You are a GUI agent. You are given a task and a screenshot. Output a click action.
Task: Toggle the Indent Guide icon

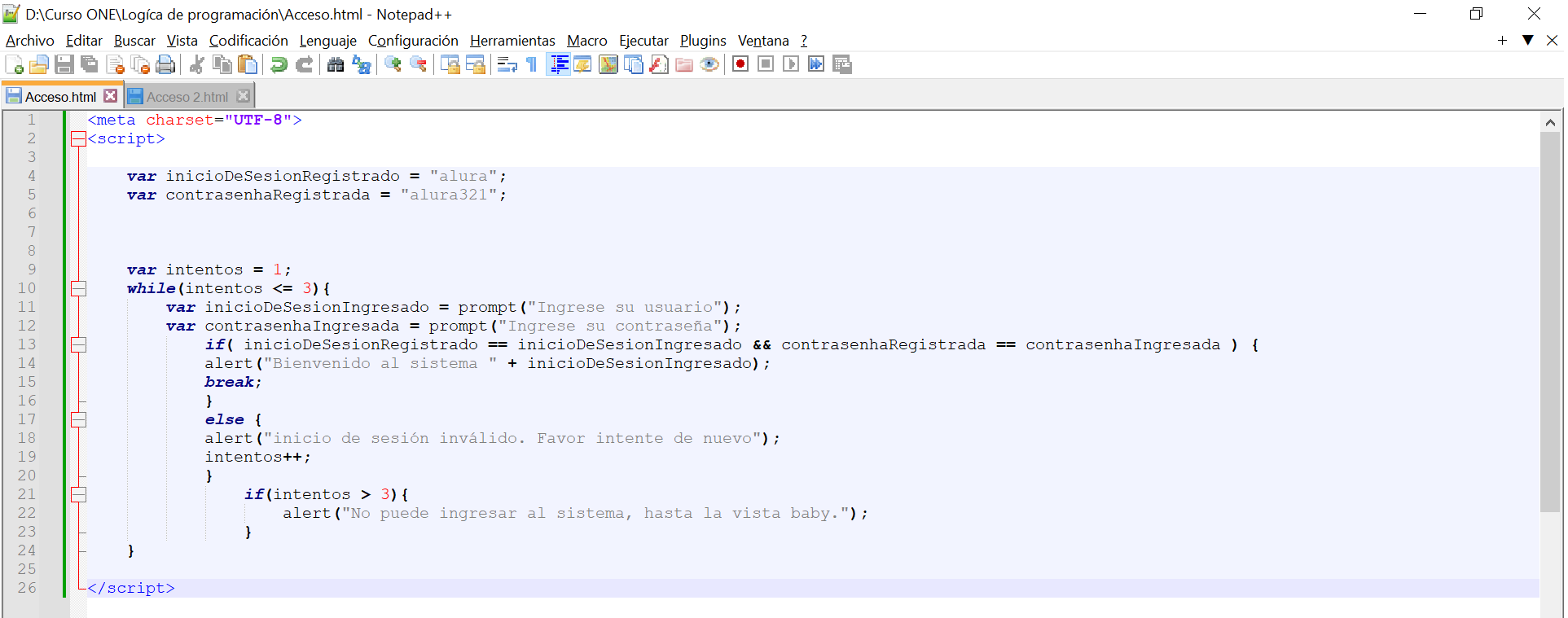[x=559, y=65]
